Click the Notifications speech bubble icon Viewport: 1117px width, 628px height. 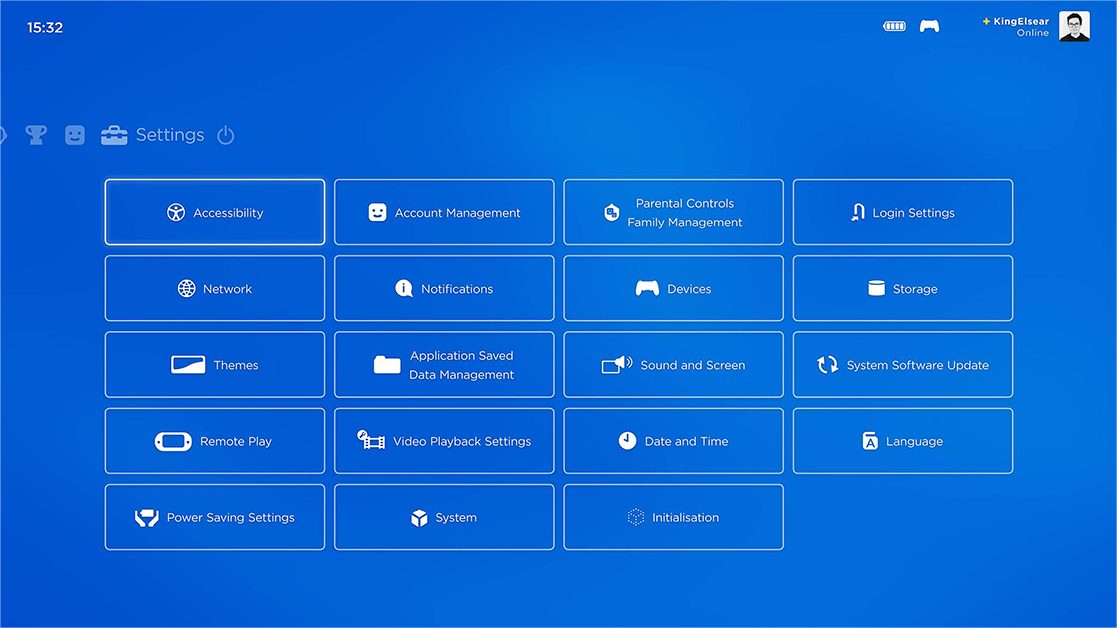(404, 289)
